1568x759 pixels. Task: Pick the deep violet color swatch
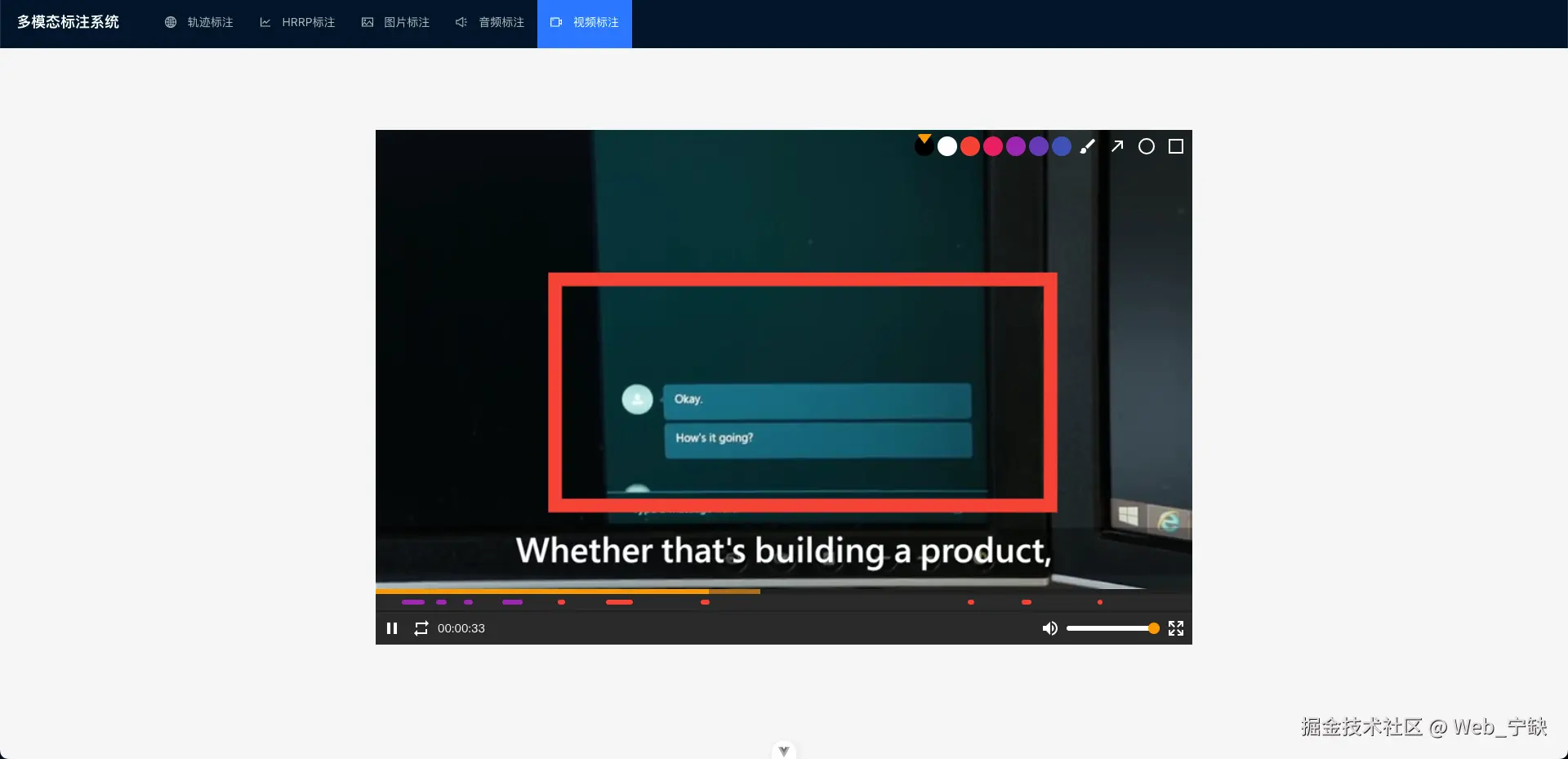point(1039,146)
